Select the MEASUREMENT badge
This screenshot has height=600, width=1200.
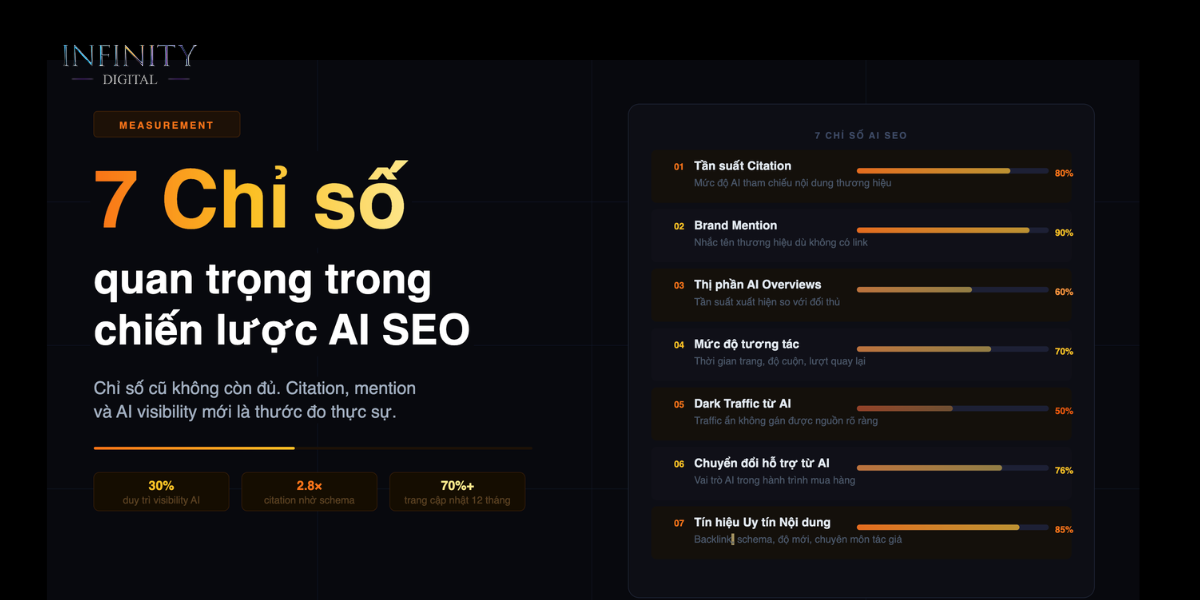click(166, 125)
